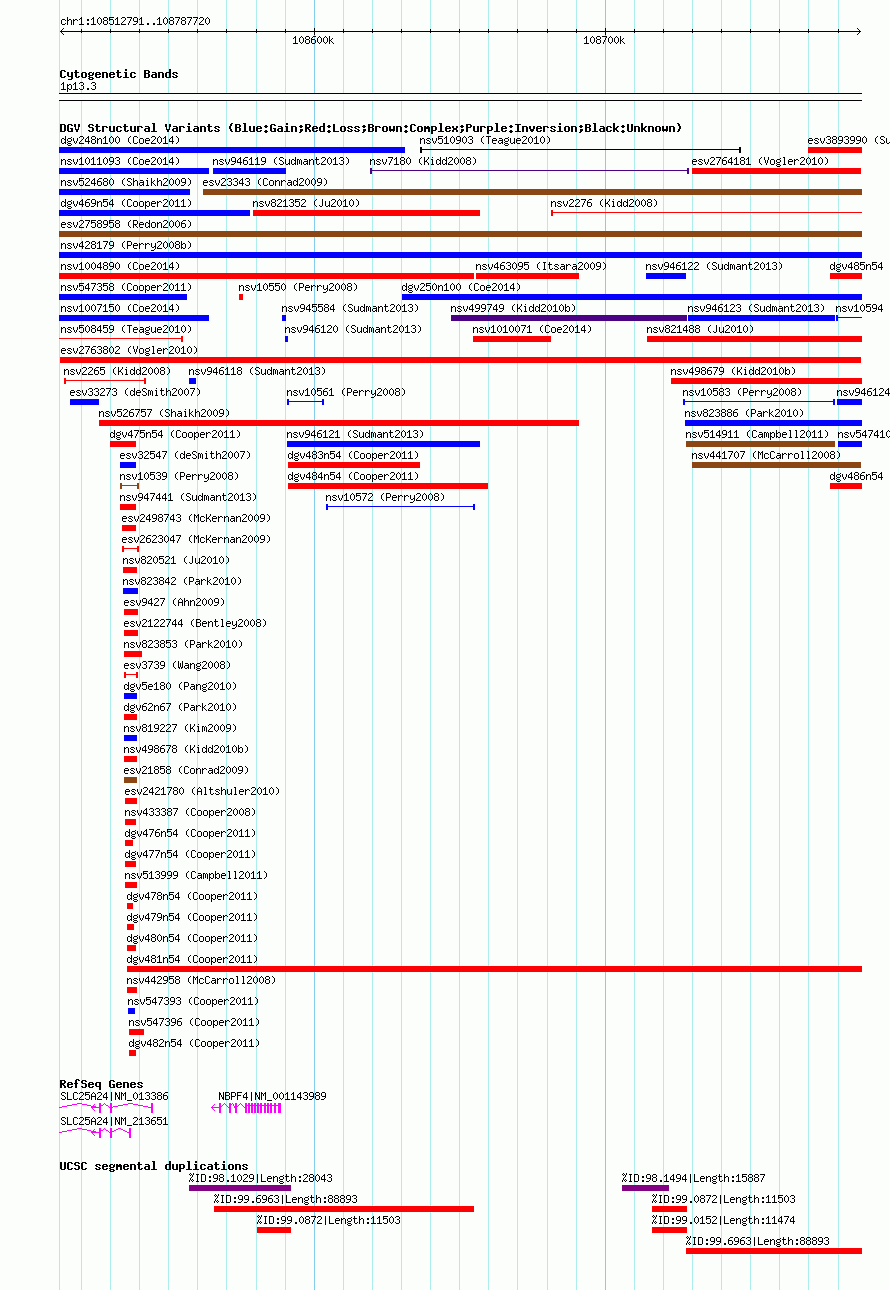Open nsv945584 (Sudmant2013) variant
The image size is (890, 1290).
pos(350,309)
